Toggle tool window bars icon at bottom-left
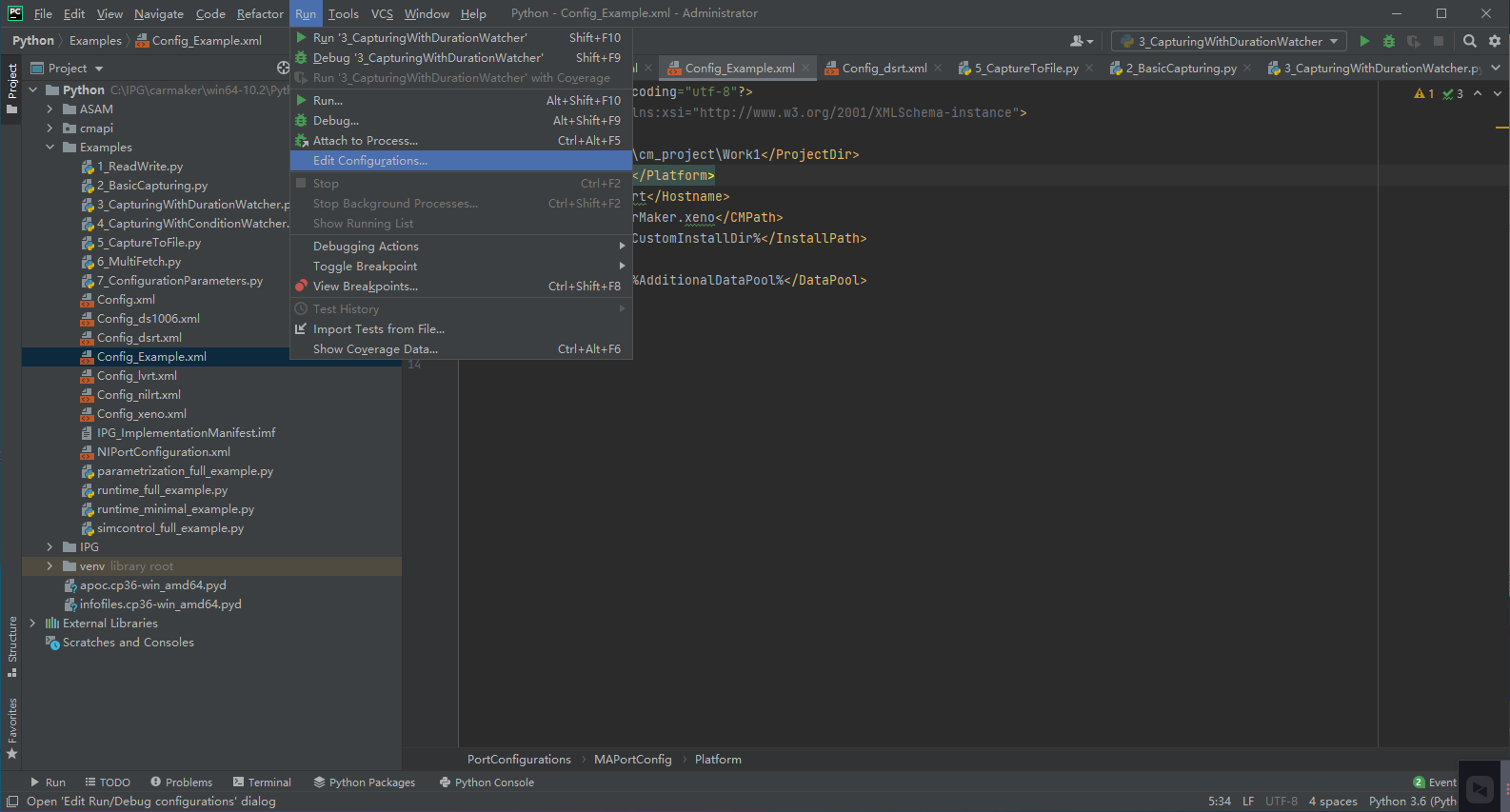1510x812 pixels. click(x=12, y=802)
